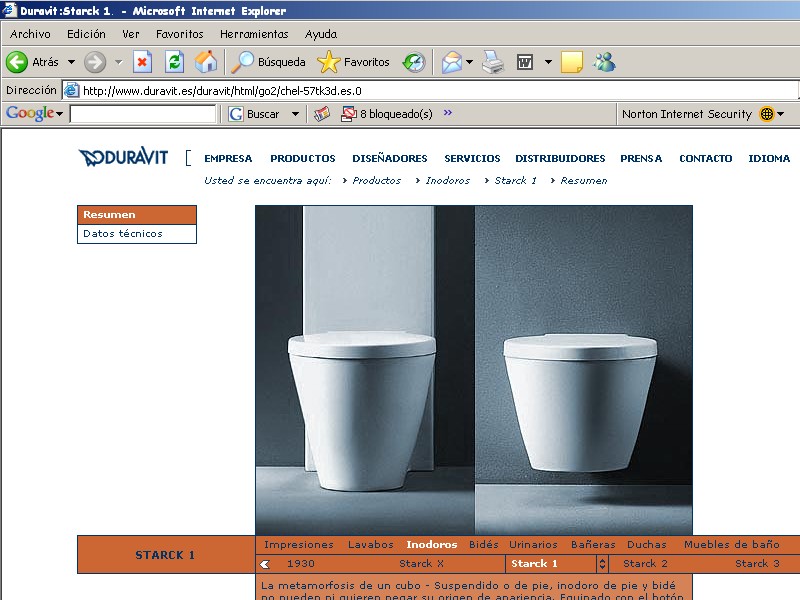Click the left arrow in the series bar
This screenshot has width=800, height=600.
(x=264, y=564)
